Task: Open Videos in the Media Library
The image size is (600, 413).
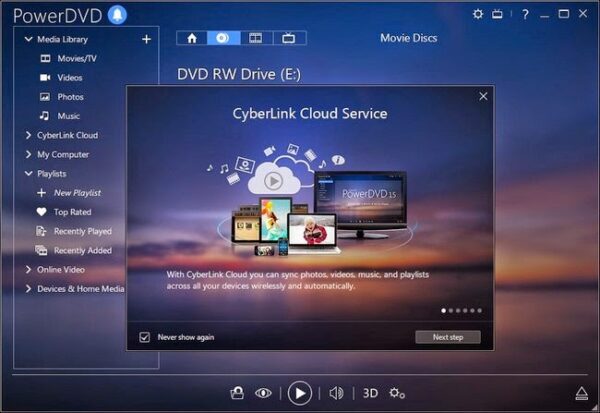Action: (x=61, y=78)
